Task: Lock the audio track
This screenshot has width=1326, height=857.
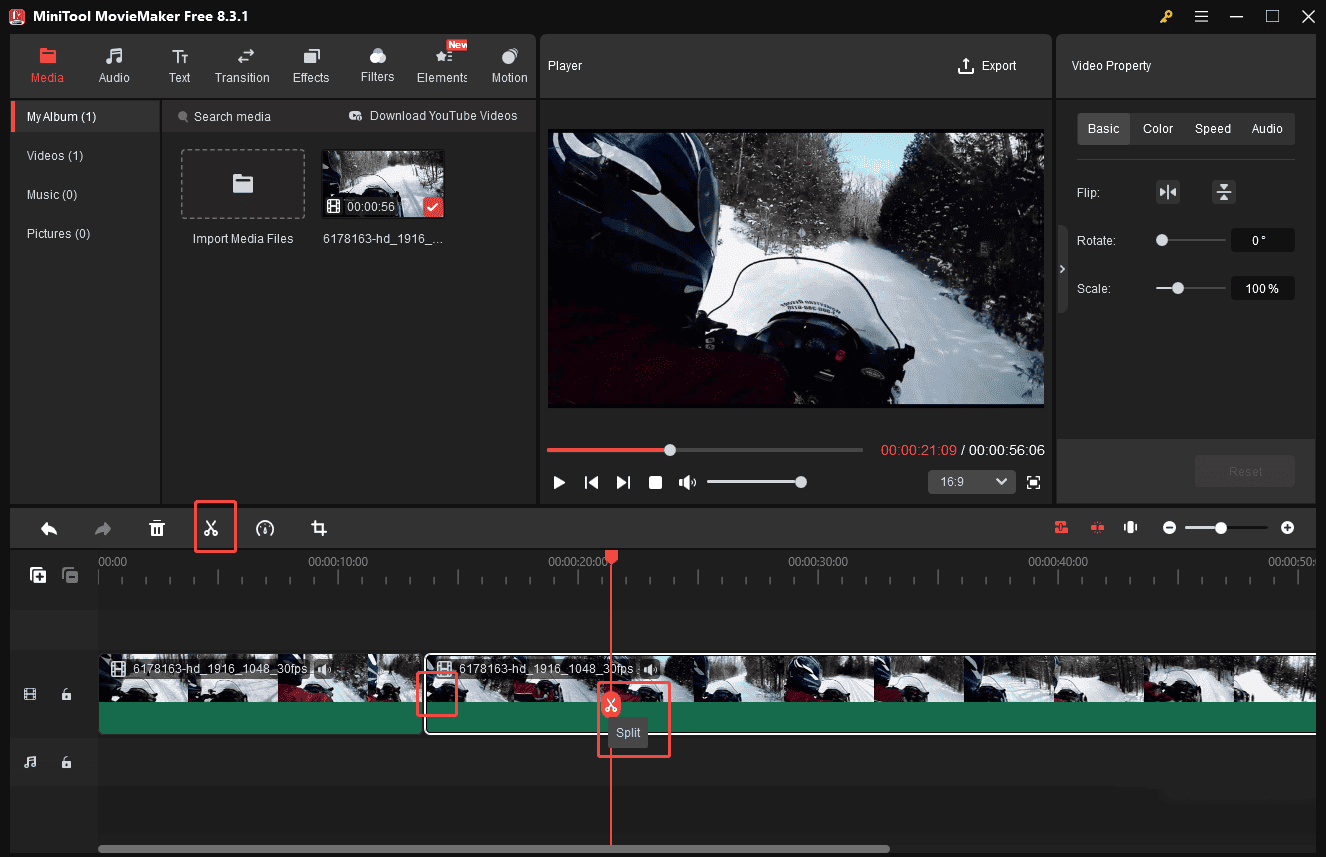Action: [x=66, y=762]
